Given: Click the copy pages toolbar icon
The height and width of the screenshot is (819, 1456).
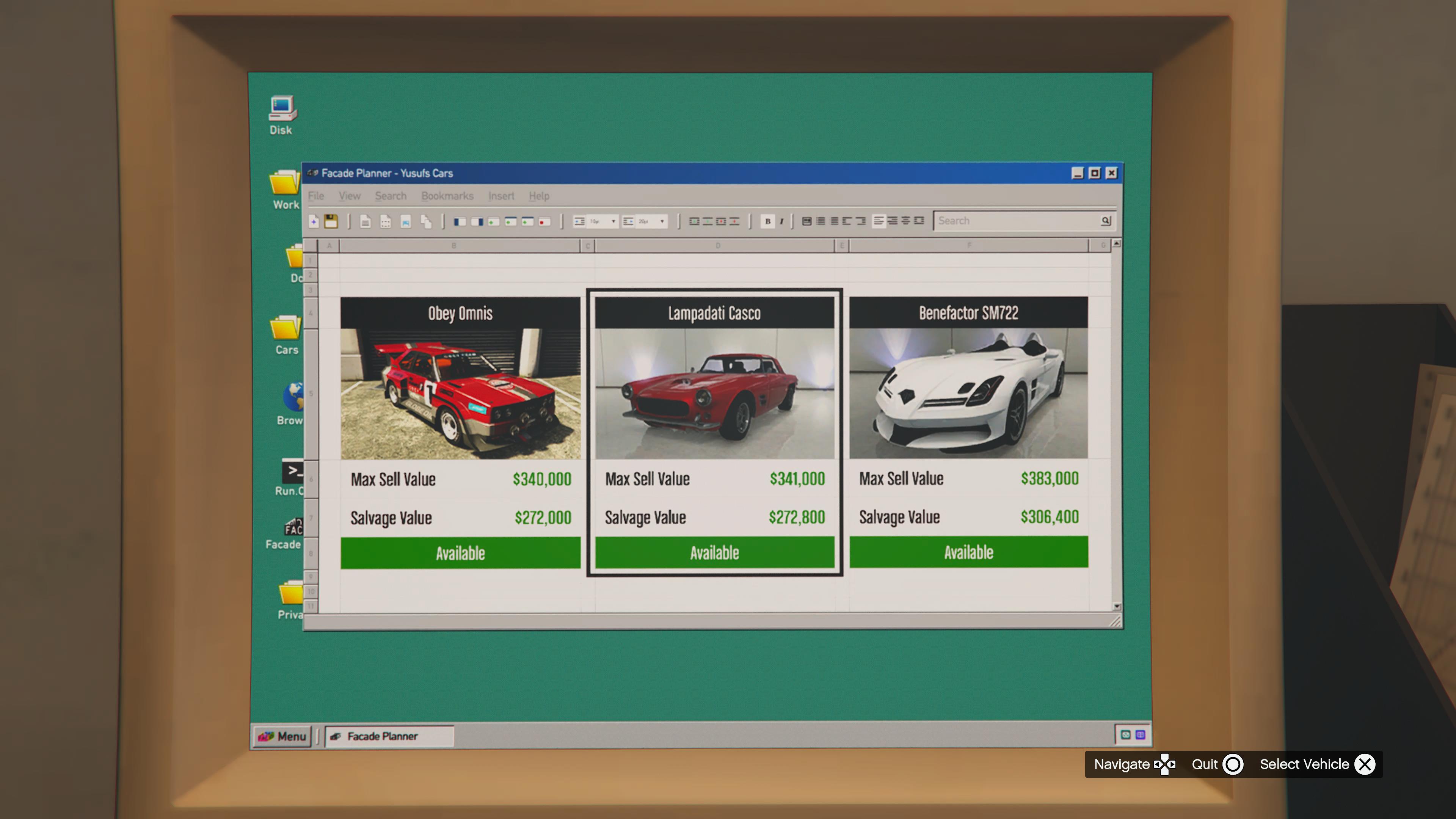Looking at the screenshot, I should (x=426, y=221).
